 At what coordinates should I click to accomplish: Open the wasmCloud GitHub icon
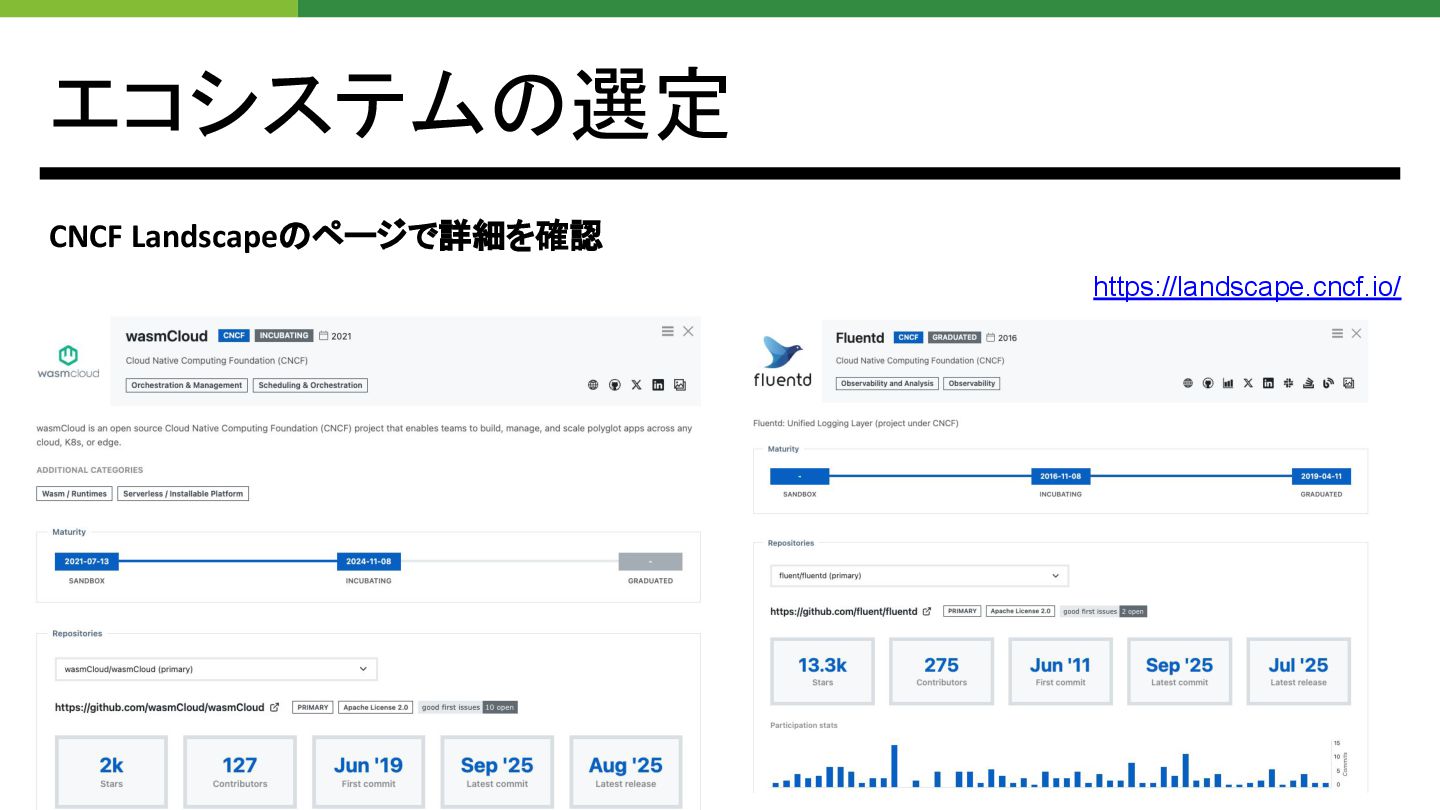point(615,385)
